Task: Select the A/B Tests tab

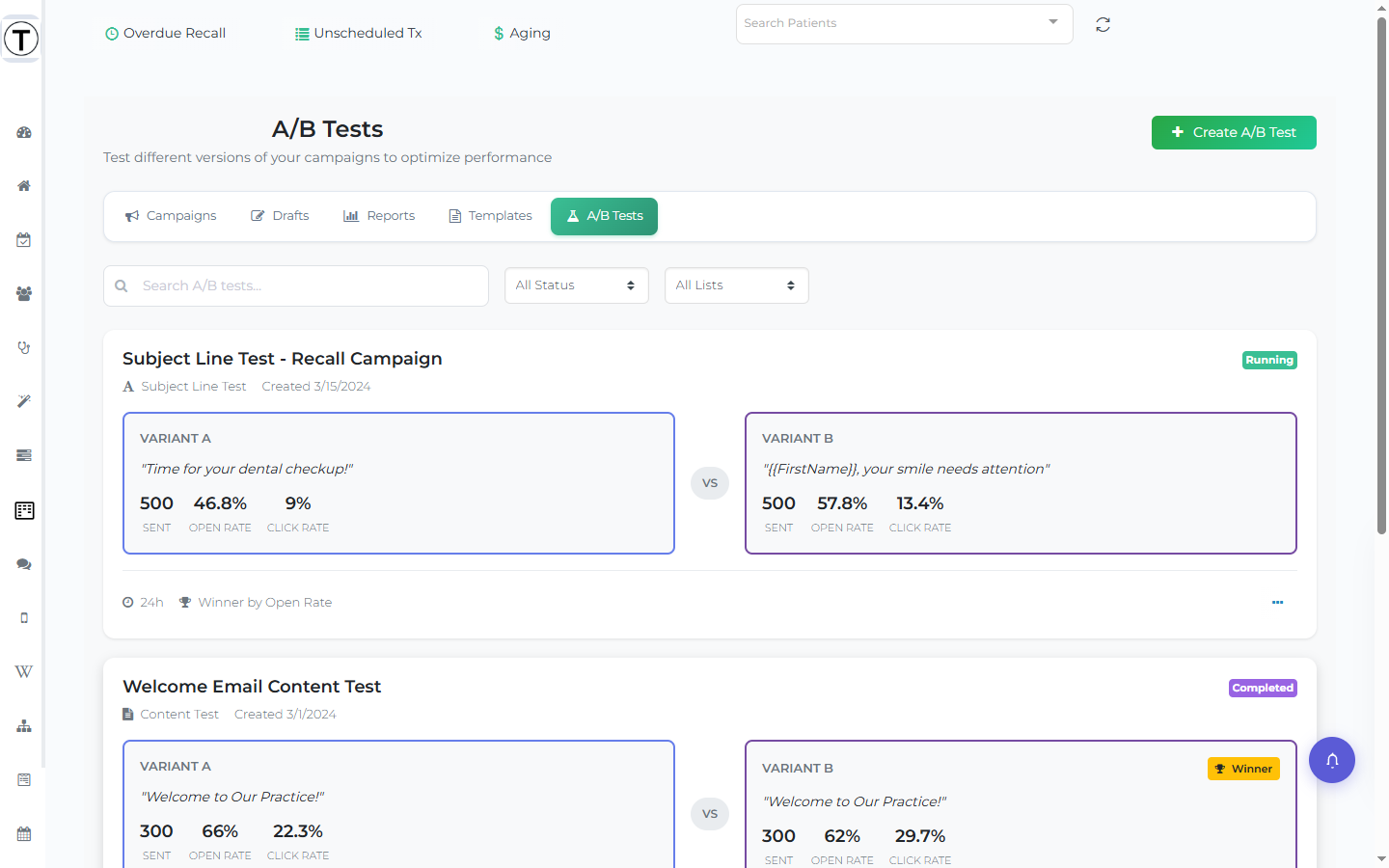Action: (604, 216)
